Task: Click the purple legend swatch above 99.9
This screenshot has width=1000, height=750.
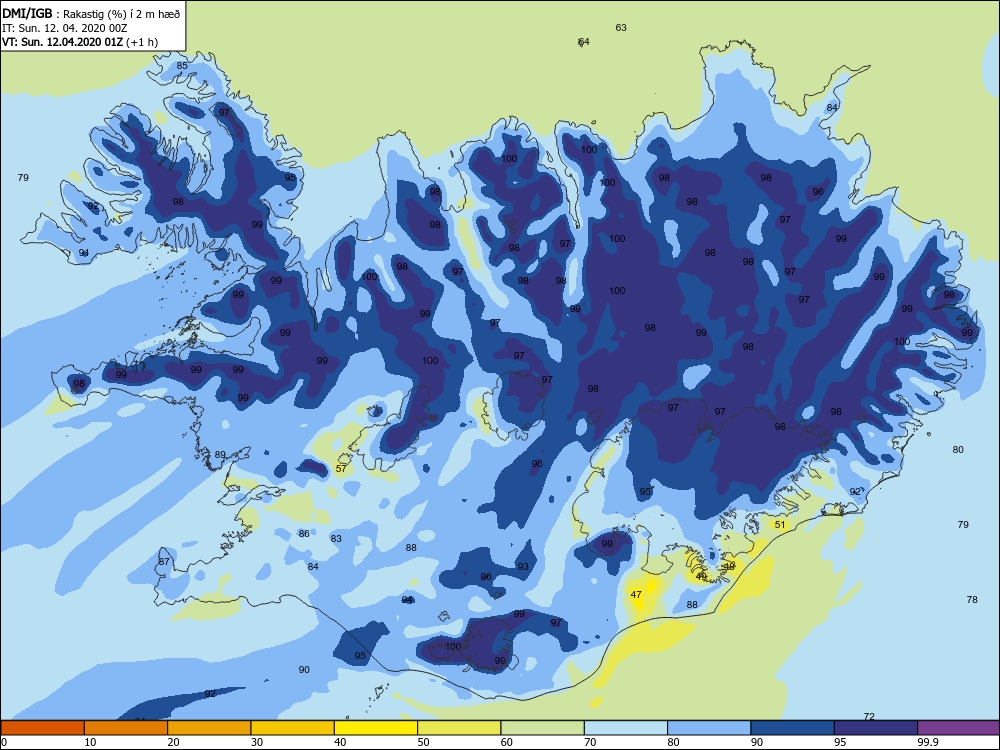Action: click(959, 728)
